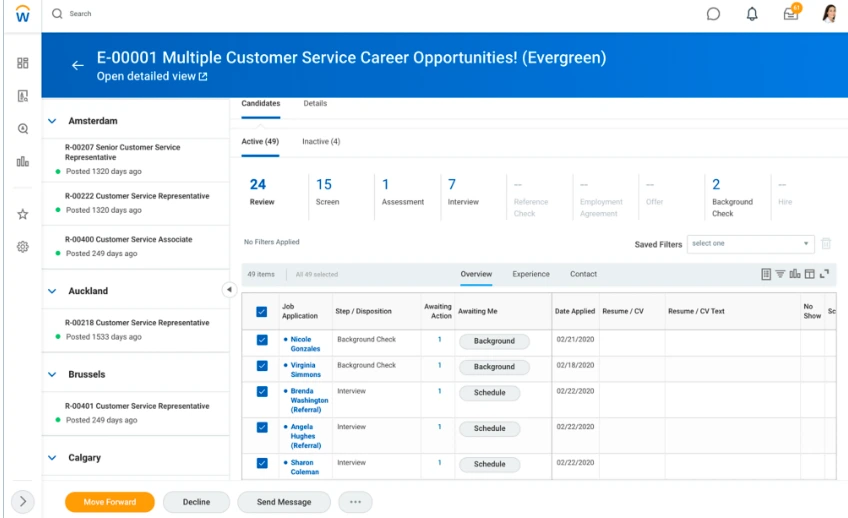Image resolution: width=848 pixels, height=518 pixels.
Task: Click the Workday logo
Action: click(22, 14)
